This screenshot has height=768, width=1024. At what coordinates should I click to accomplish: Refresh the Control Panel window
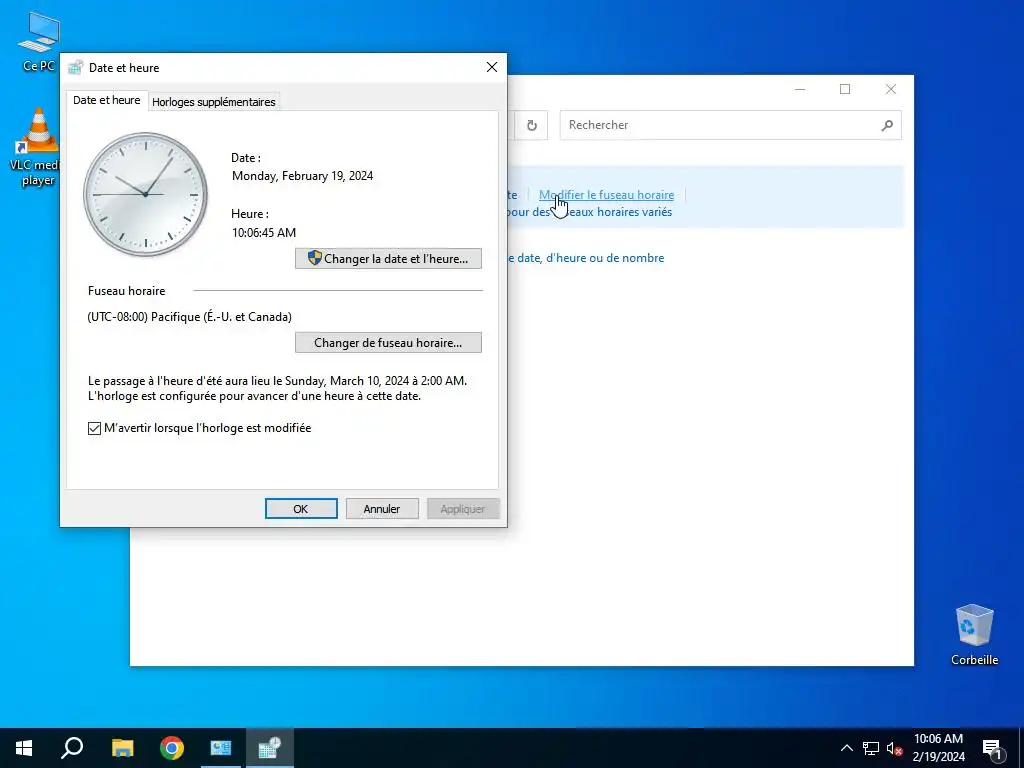(x=532, y=125)
